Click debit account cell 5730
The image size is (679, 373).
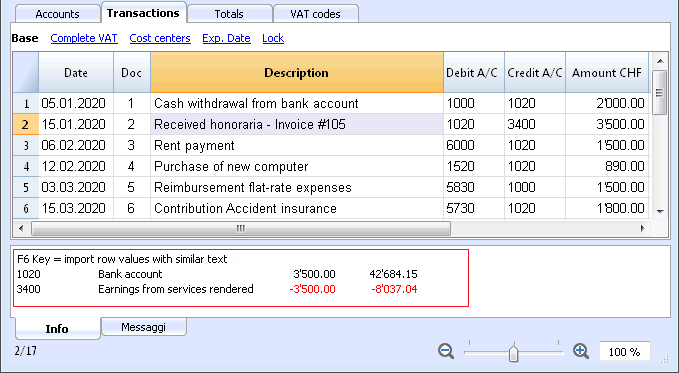click(x=474, y=208)
